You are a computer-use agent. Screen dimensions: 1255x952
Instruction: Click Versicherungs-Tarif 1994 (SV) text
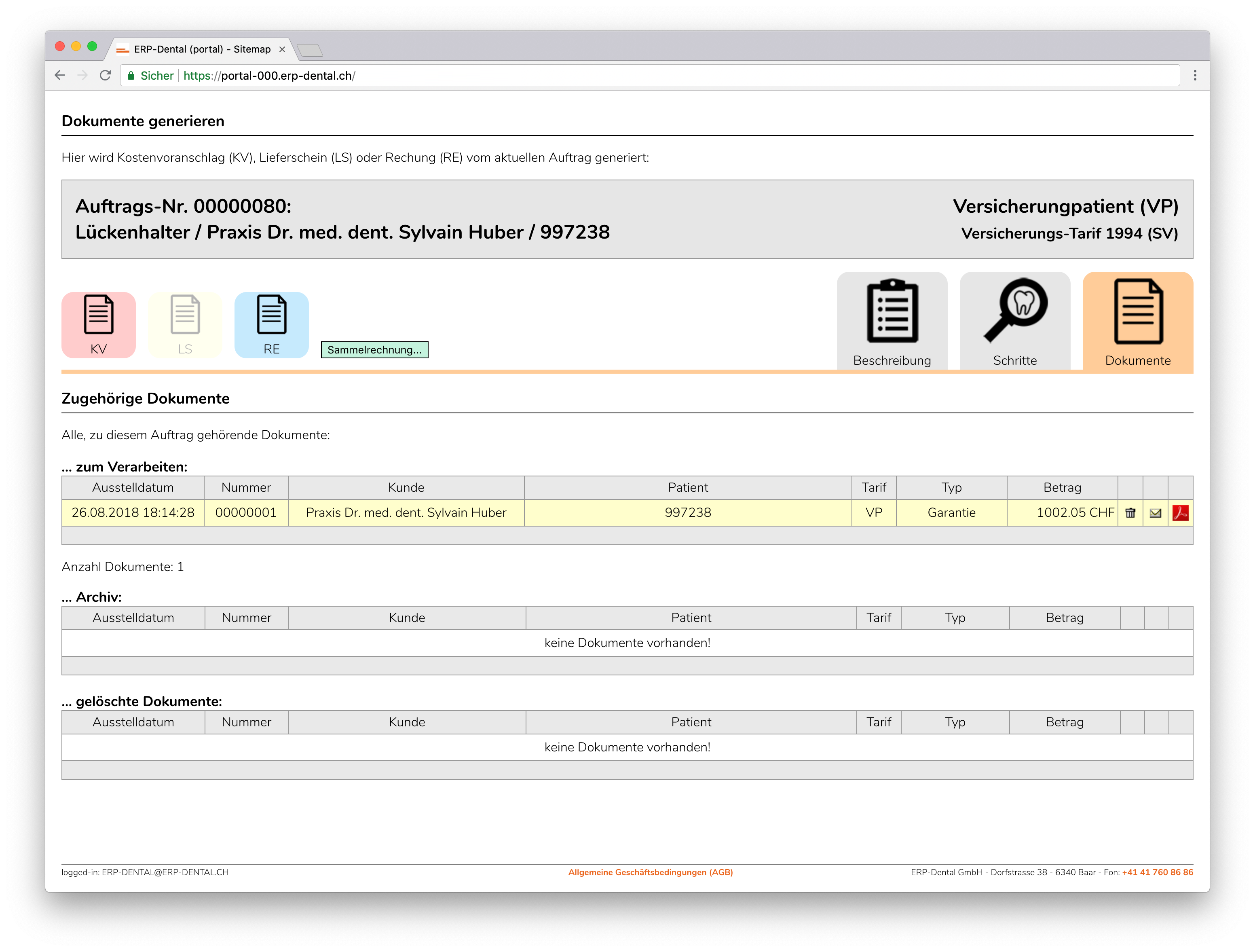coord(1069,233)
